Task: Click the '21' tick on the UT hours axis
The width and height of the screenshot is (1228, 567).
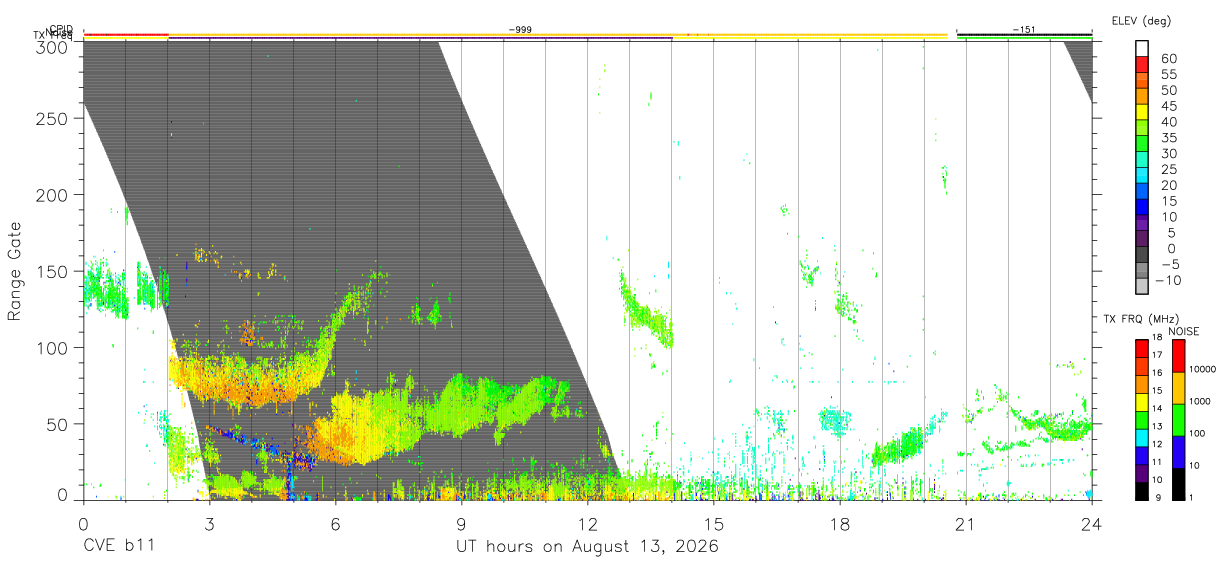Action: (965, 523)
